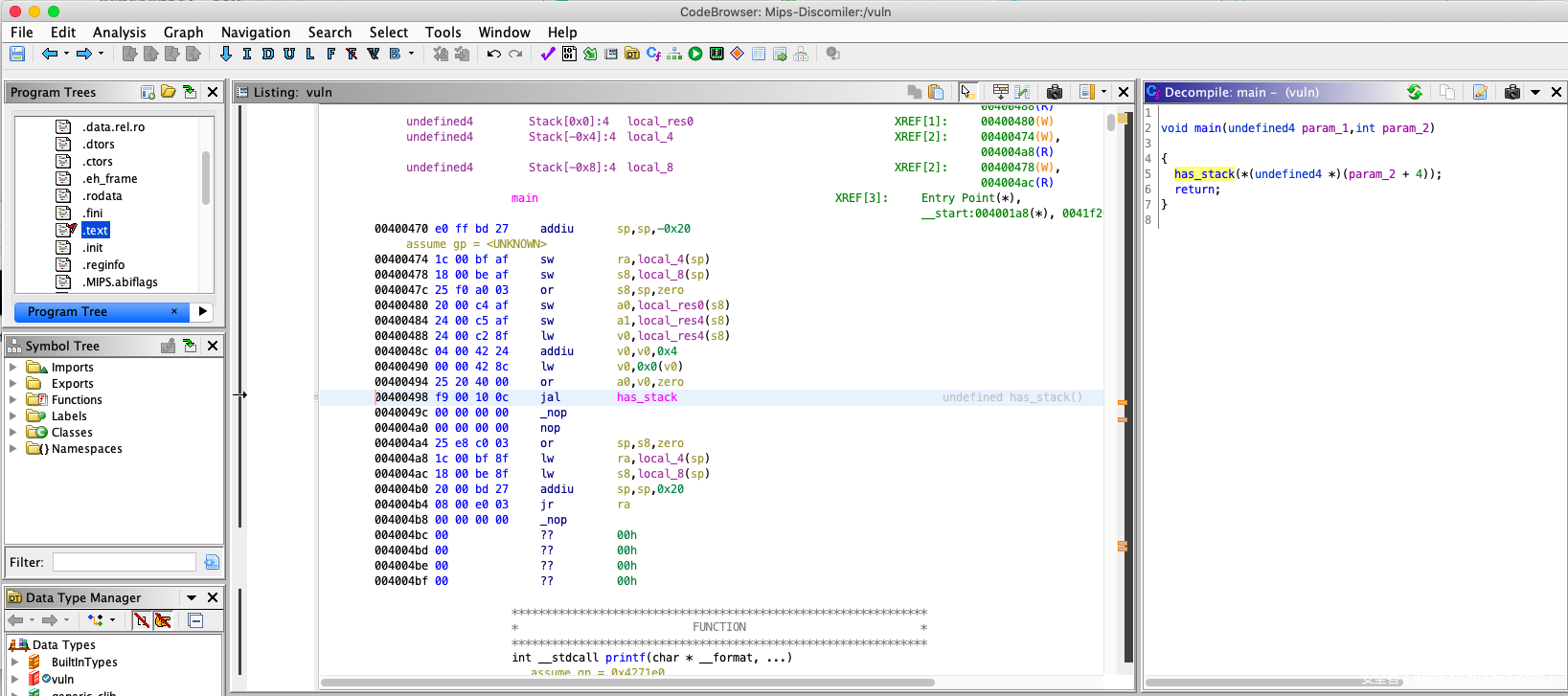This screenshot has height=696, width=1568.
Task: Open Bookmarks via purple checkmark icon
Action: [547, 55]
